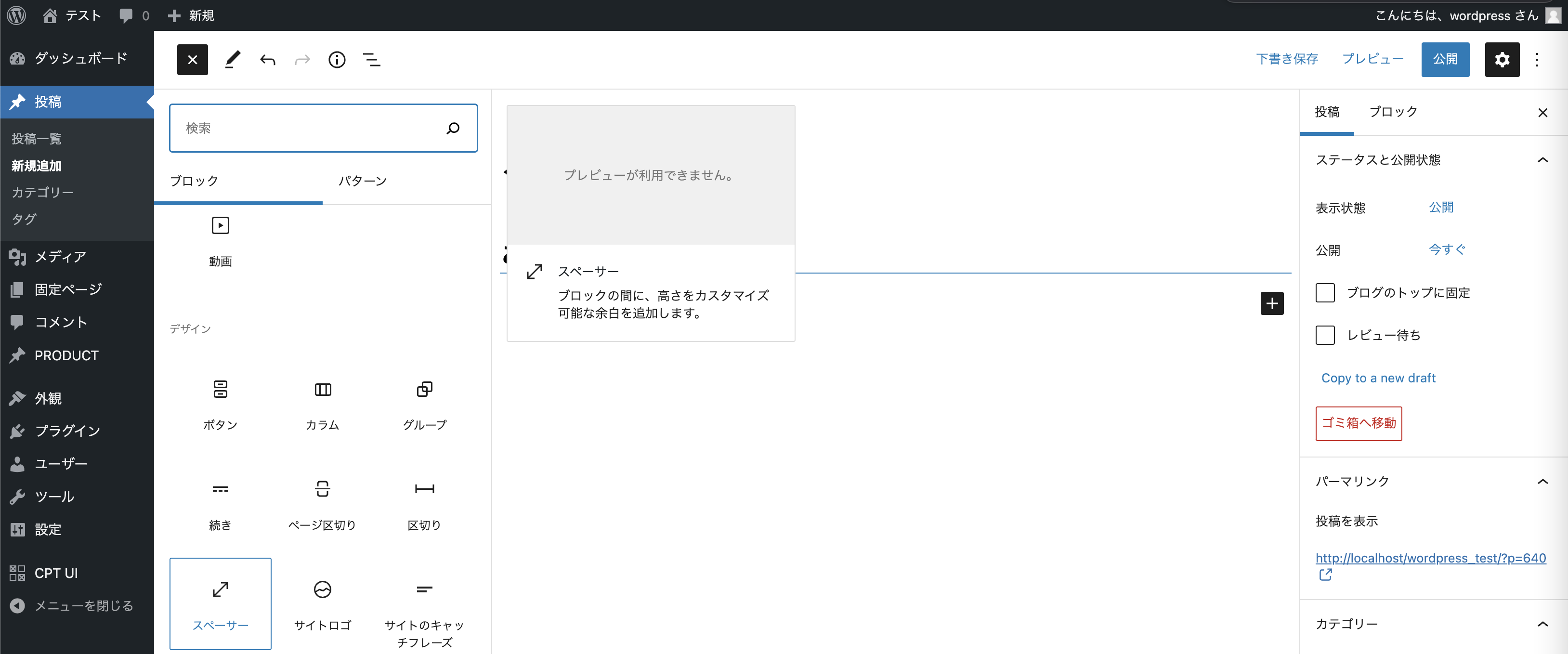1568x654 pixels.
Task: Collapse sidebar with メニューを閉じる
Action: [77, 606]
